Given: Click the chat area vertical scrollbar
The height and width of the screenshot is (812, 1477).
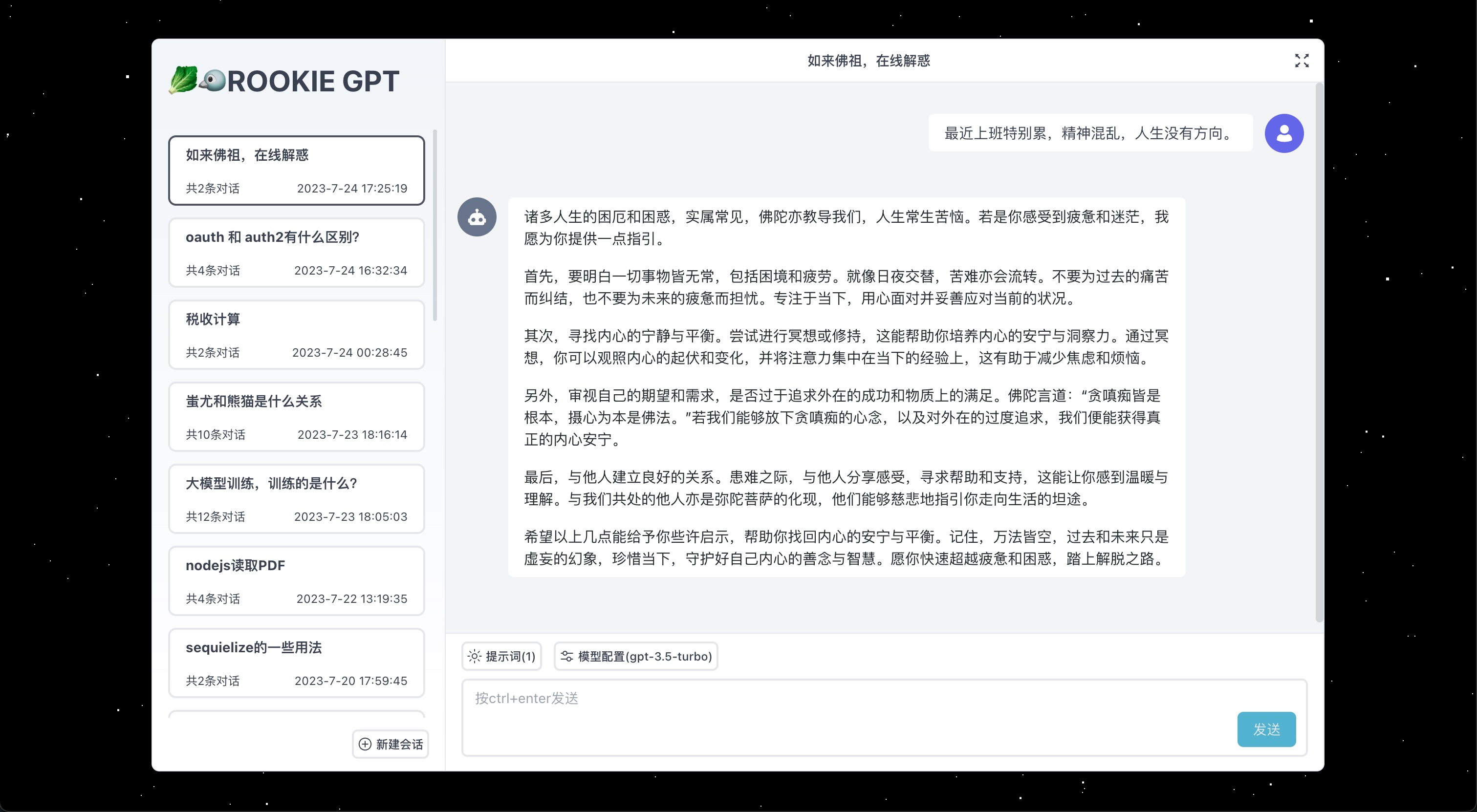Looking at the screenshot, I should click(x=1319, y=352).
